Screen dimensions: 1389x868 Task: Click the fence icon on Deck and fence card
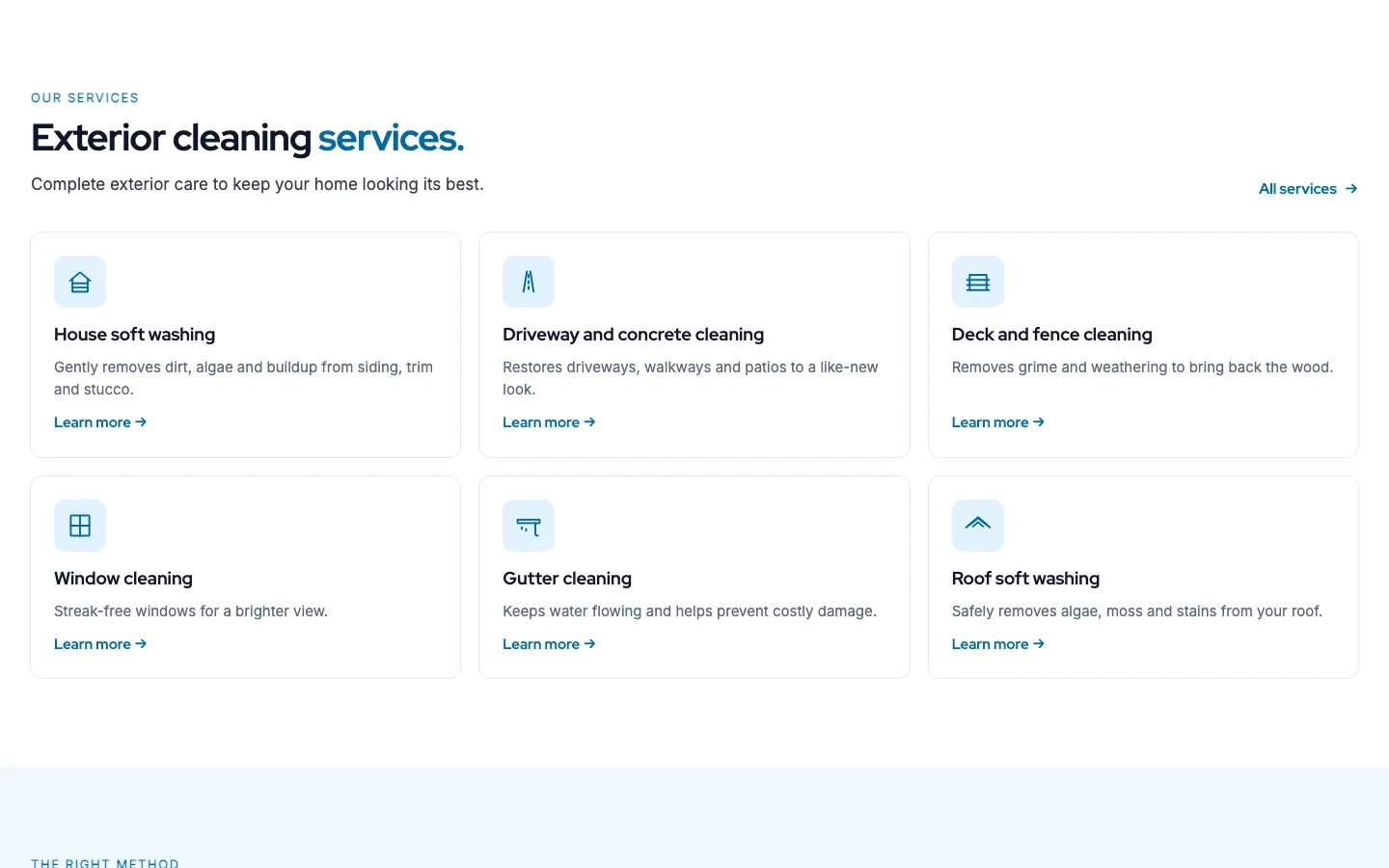click(978, 282)
